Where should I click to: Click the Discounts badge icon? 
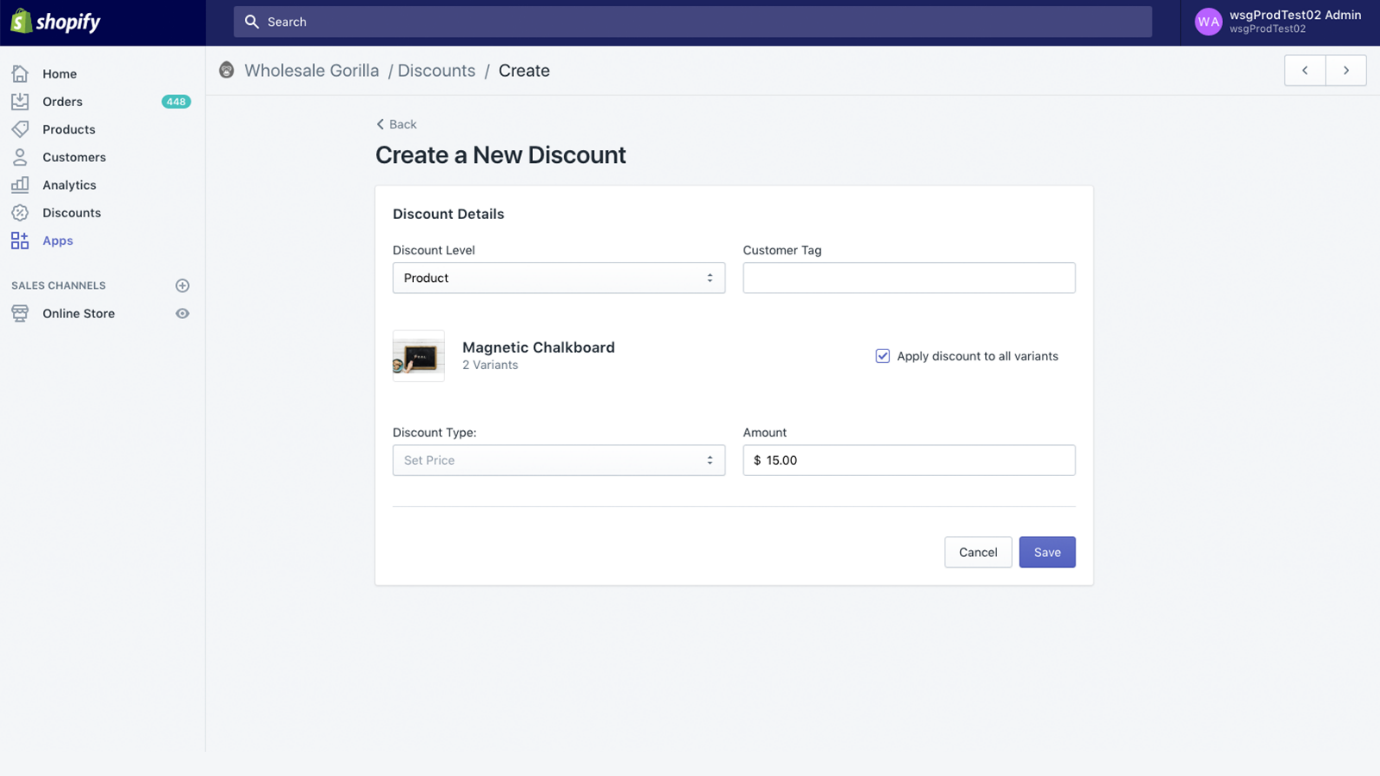click(x=20, y=213)
